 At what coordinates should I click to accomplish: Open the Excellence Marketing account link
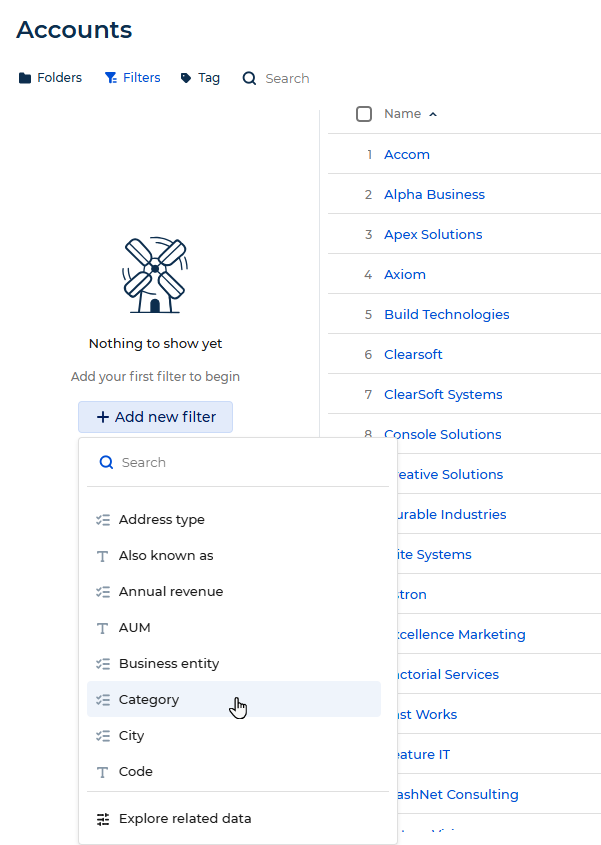coord(461,634)
